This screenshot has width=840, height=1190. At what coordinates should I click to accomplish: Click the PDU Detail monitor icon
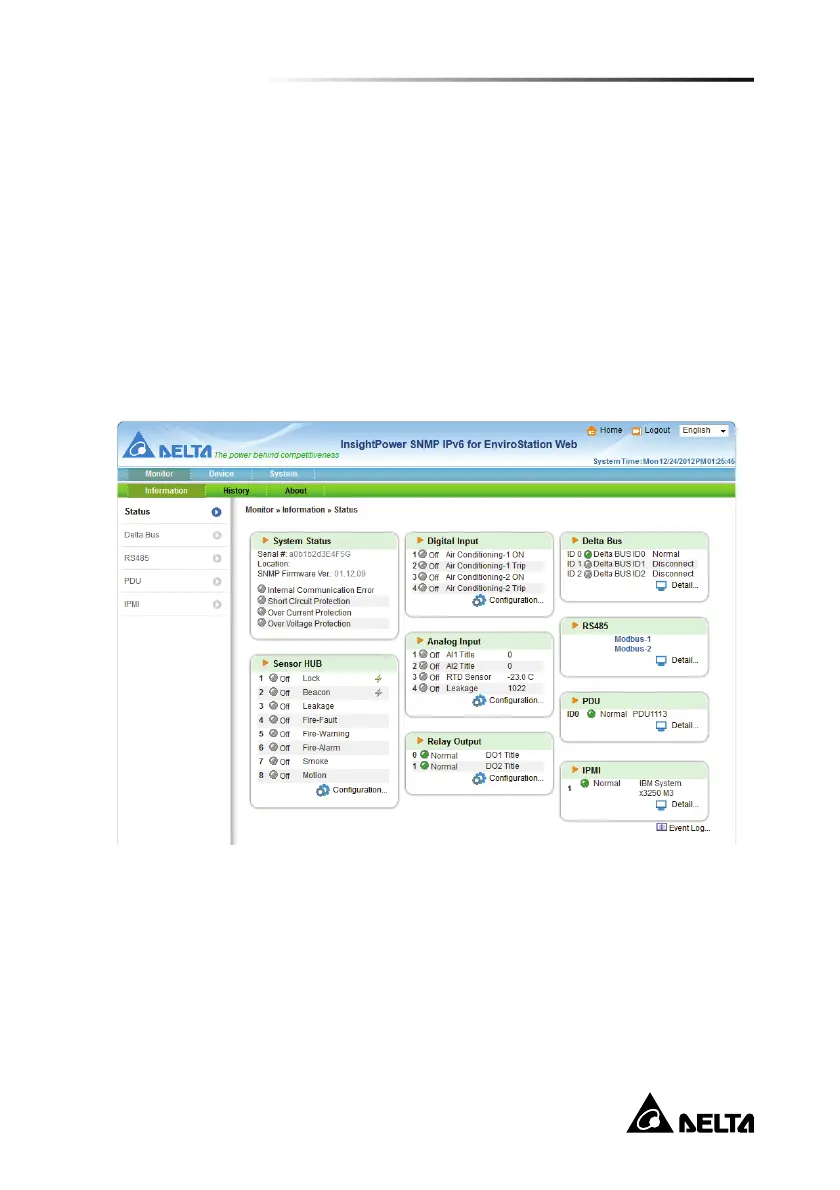[x=661, y=726]
